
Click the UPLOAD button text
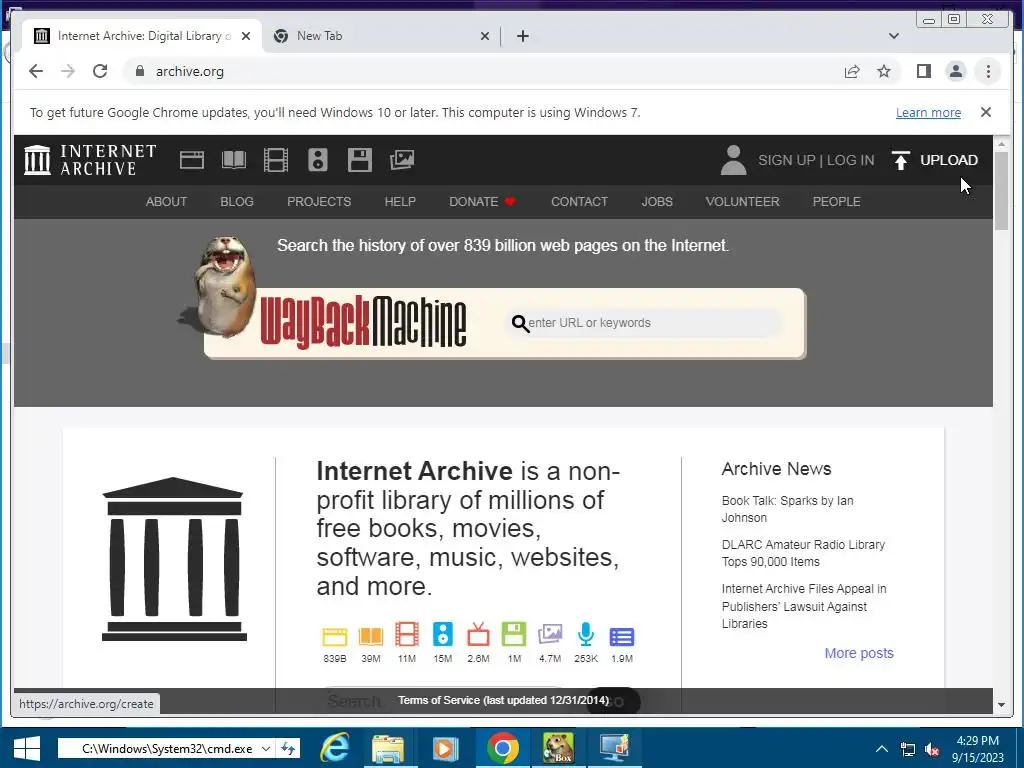tap(949, 160)
